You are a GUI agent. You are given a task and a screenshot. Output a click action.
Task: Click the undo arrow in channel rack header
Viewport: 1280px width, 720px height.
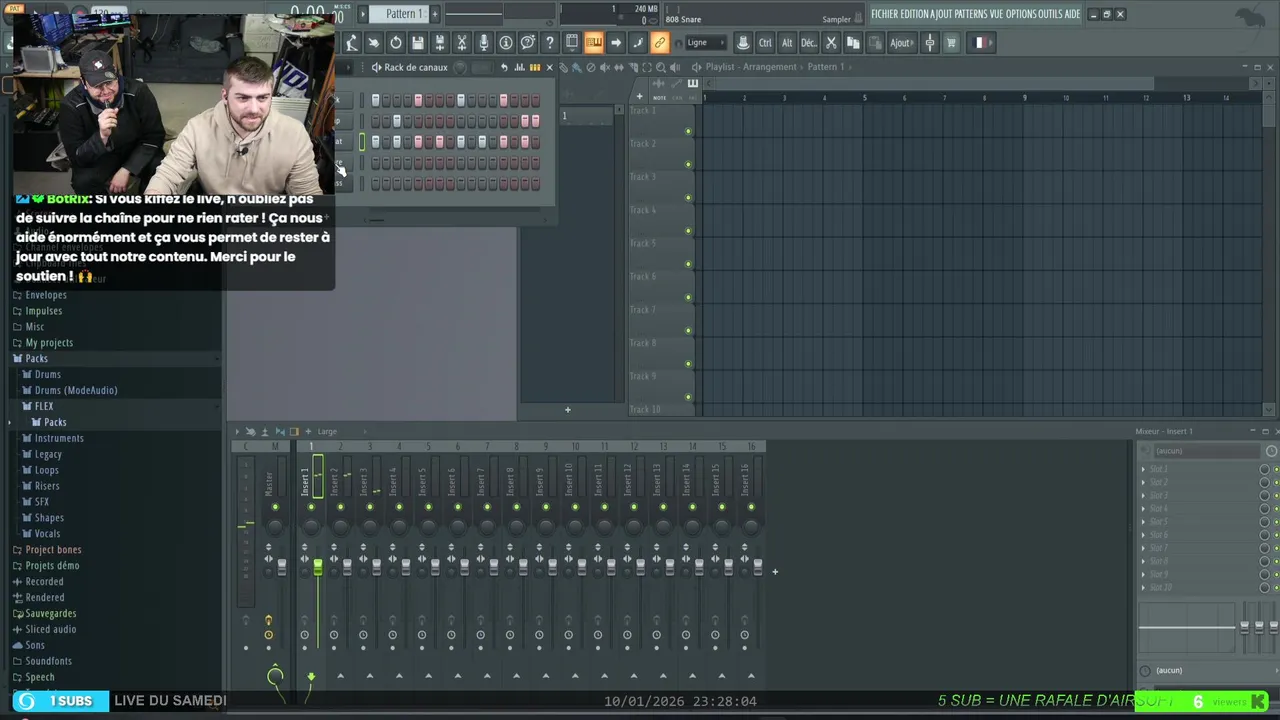tap(504, 67)
